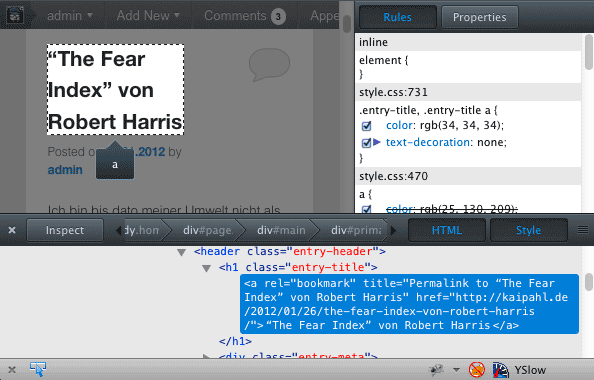Click the YSlow label in status bar

coord(530,370)
